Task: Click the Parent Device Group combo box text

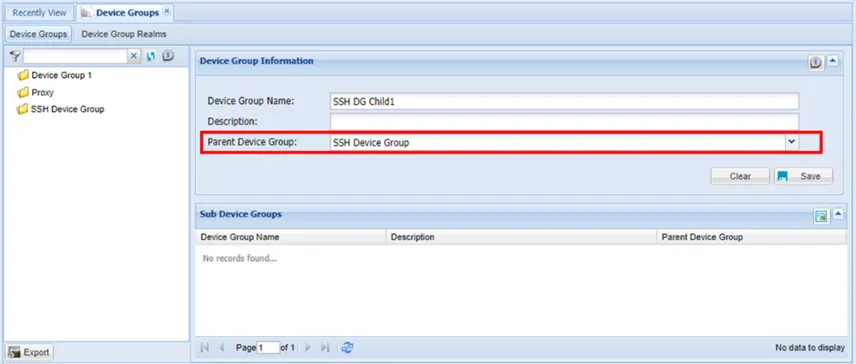Action: (x=557, y=142)
